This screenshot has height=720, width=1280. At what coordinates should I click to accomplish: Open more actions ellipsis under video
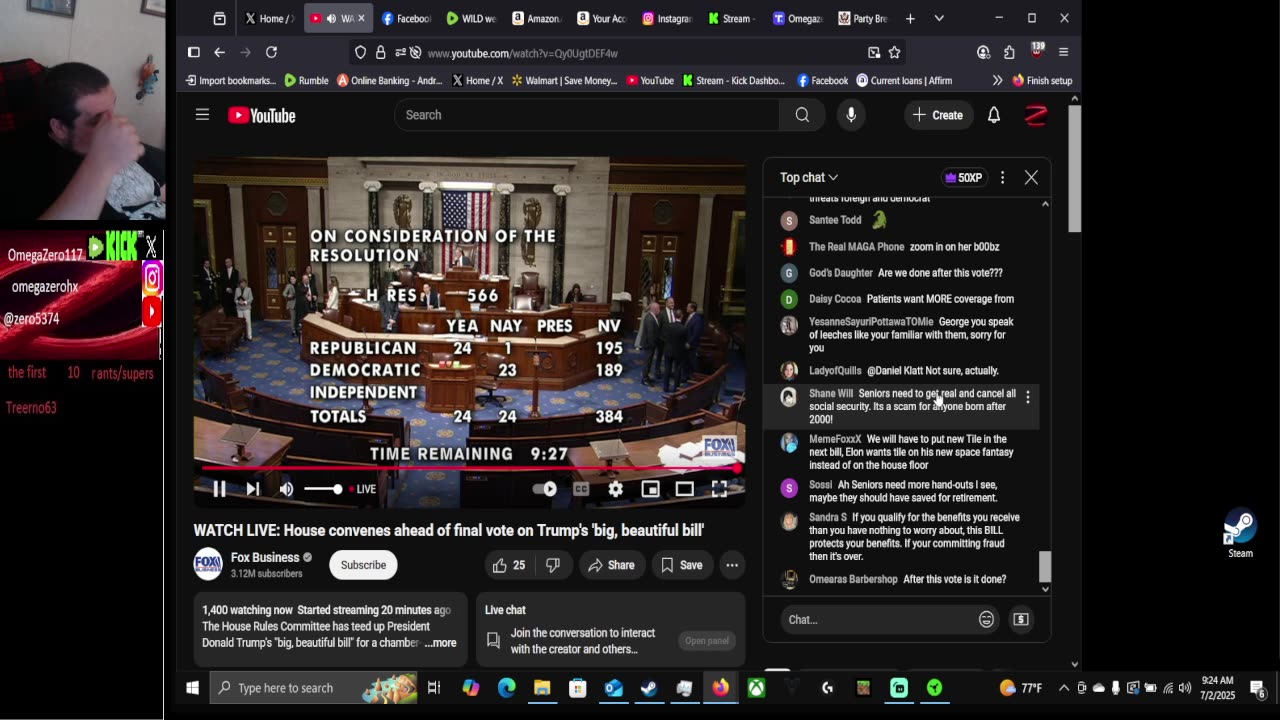click(732, 565)
